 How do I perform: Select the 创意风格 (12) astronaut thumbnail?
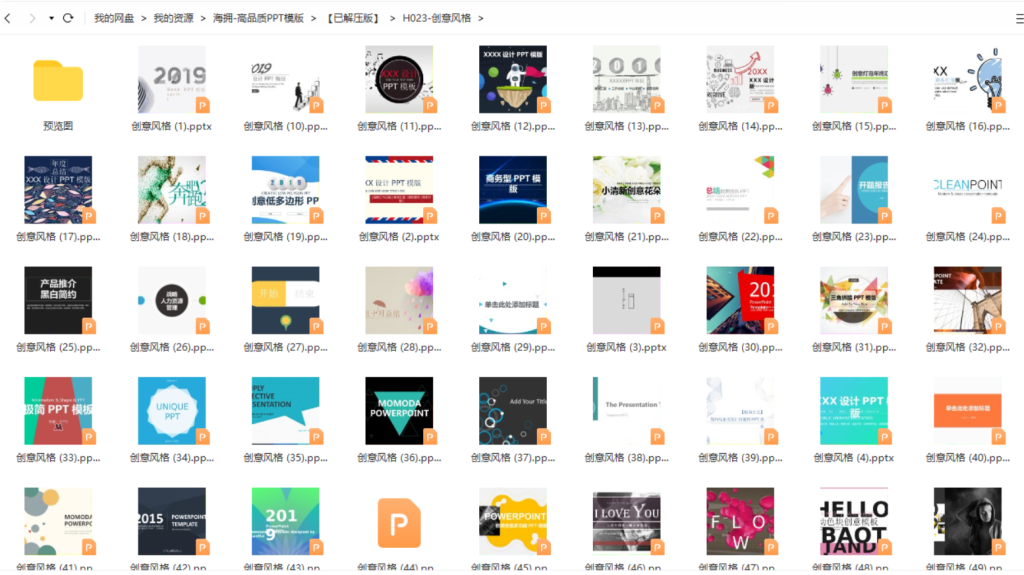pyautogui.click(x=513, y=79)
